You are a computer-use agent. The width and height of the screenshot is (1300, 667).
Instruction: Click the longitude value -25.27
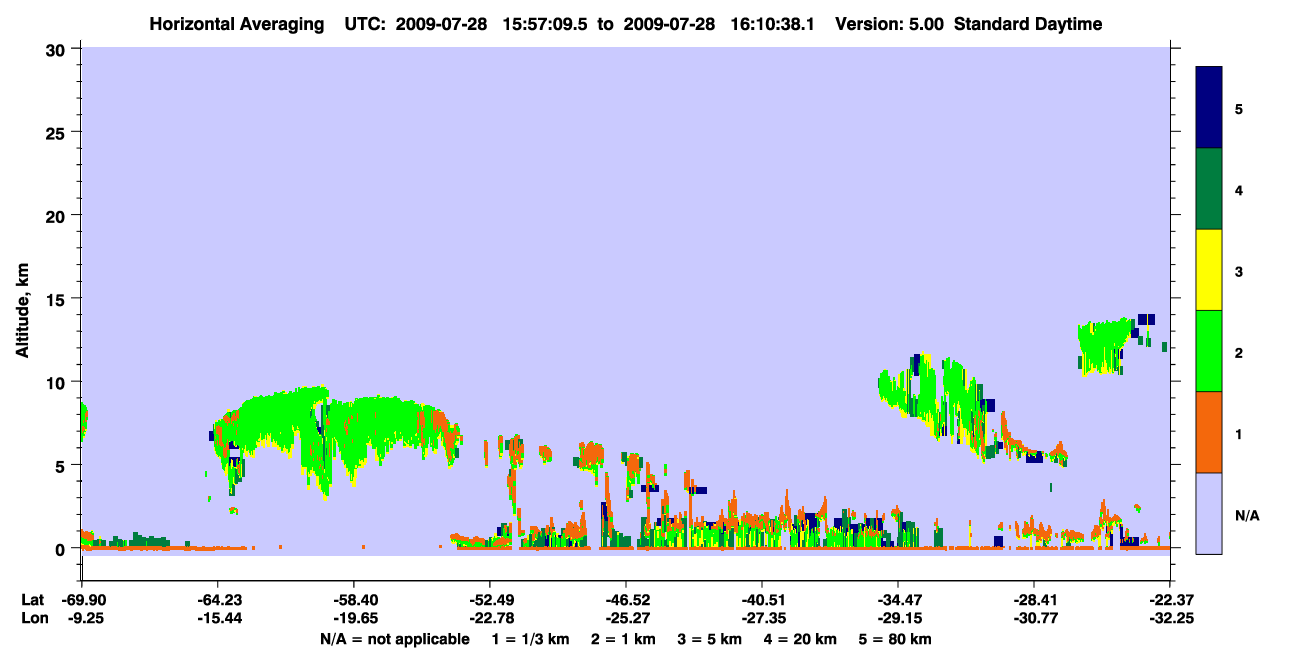click(x=626, y=619)
